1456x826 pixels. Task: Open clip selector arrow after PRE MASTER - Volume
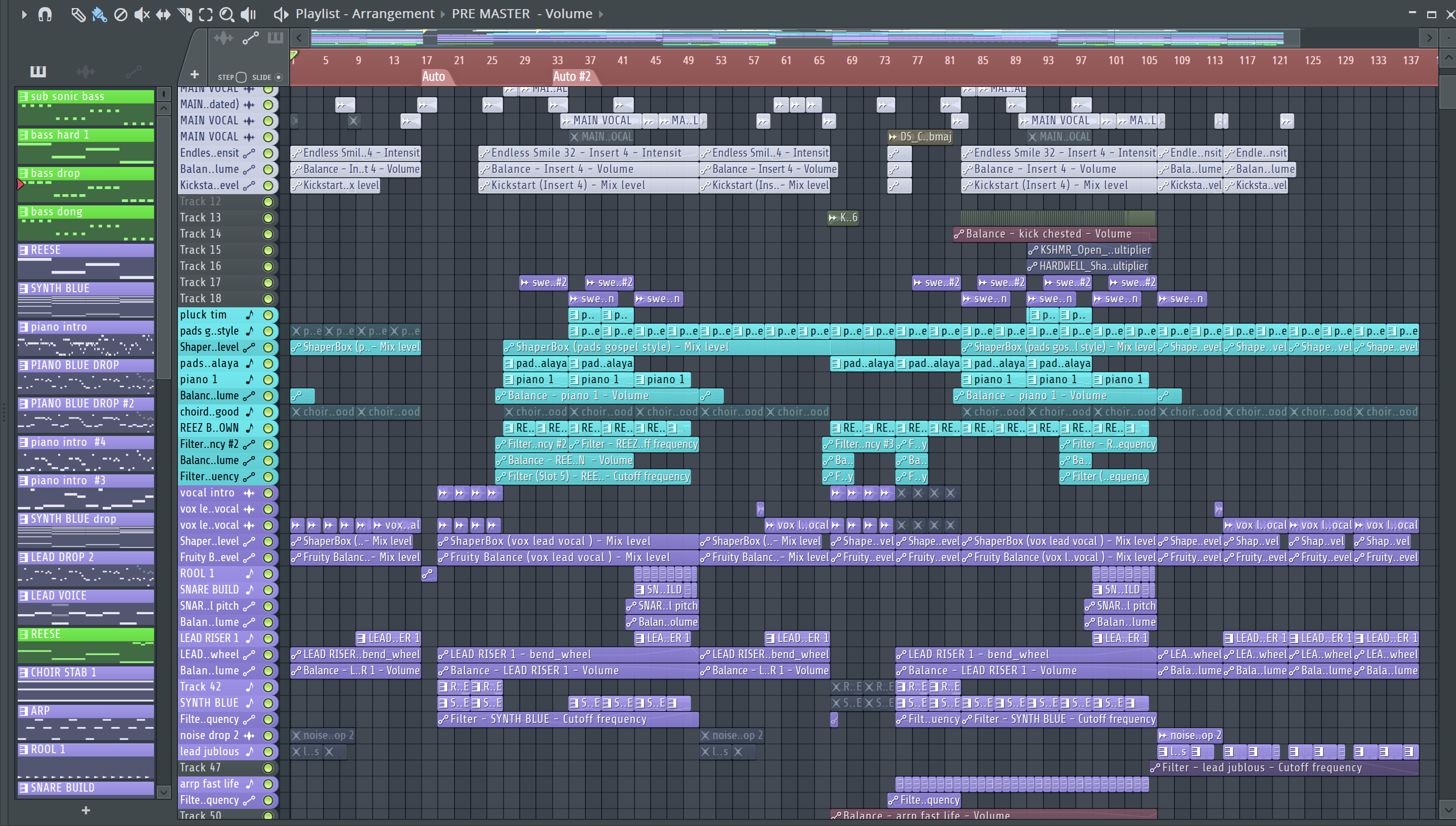(x=601, y=14)
